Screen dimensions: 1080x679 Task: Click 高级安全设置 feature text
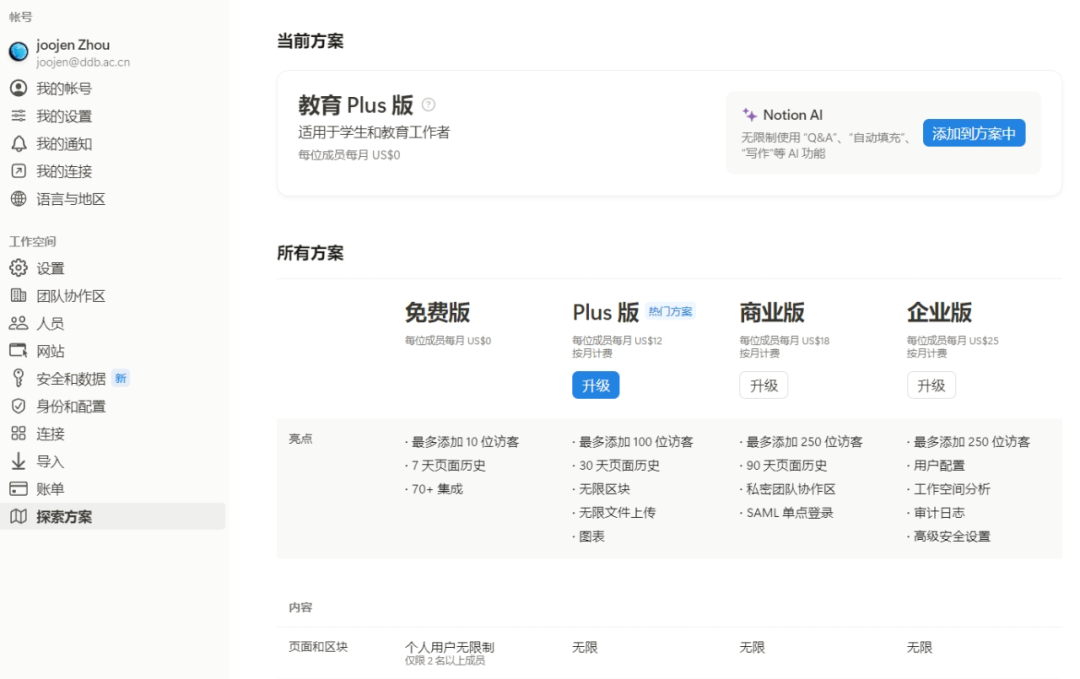coord(952,536)
